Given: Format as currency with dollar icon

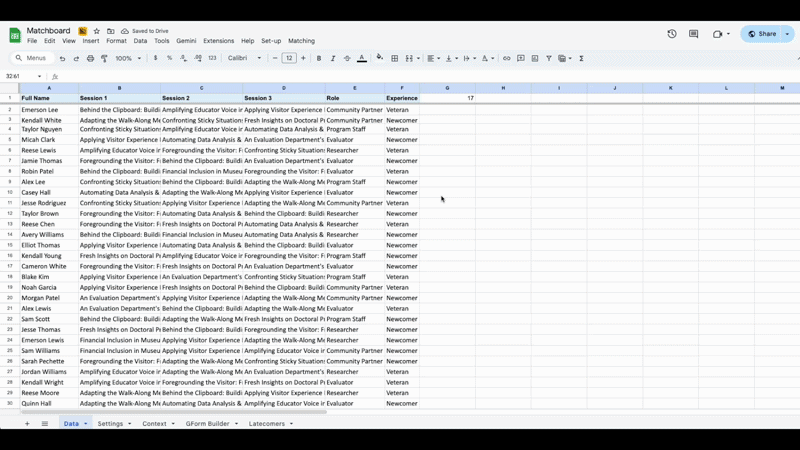Looking at the screenshot, I should tap(155, 58).
